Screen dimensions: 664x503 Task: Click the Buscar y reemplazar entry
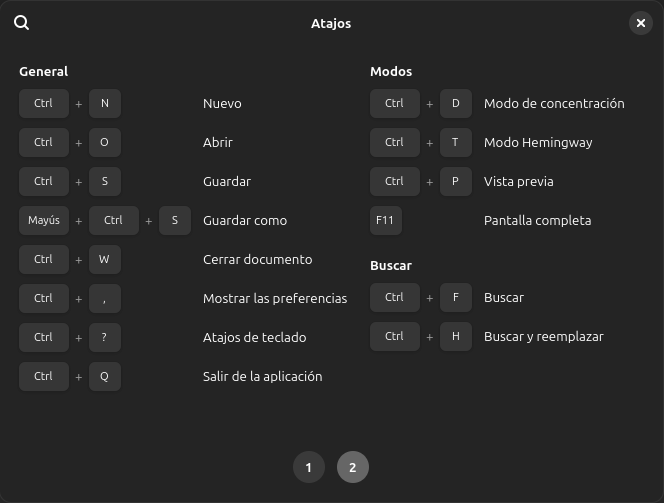coord(544,336)
